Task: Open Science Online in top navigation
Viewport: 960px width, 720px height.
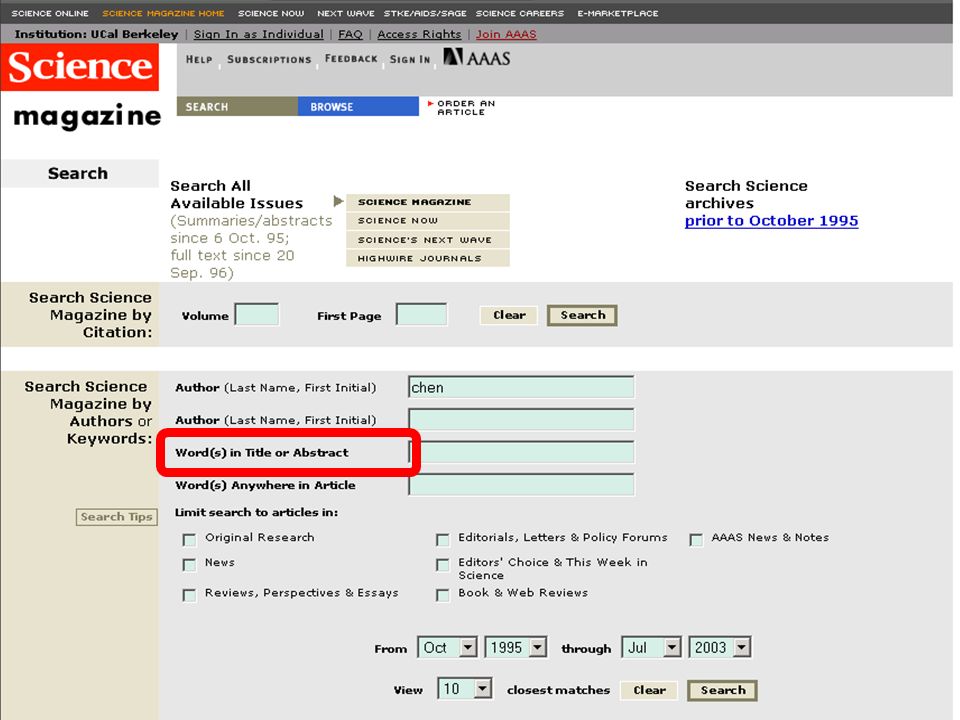Action: (50, 13)
